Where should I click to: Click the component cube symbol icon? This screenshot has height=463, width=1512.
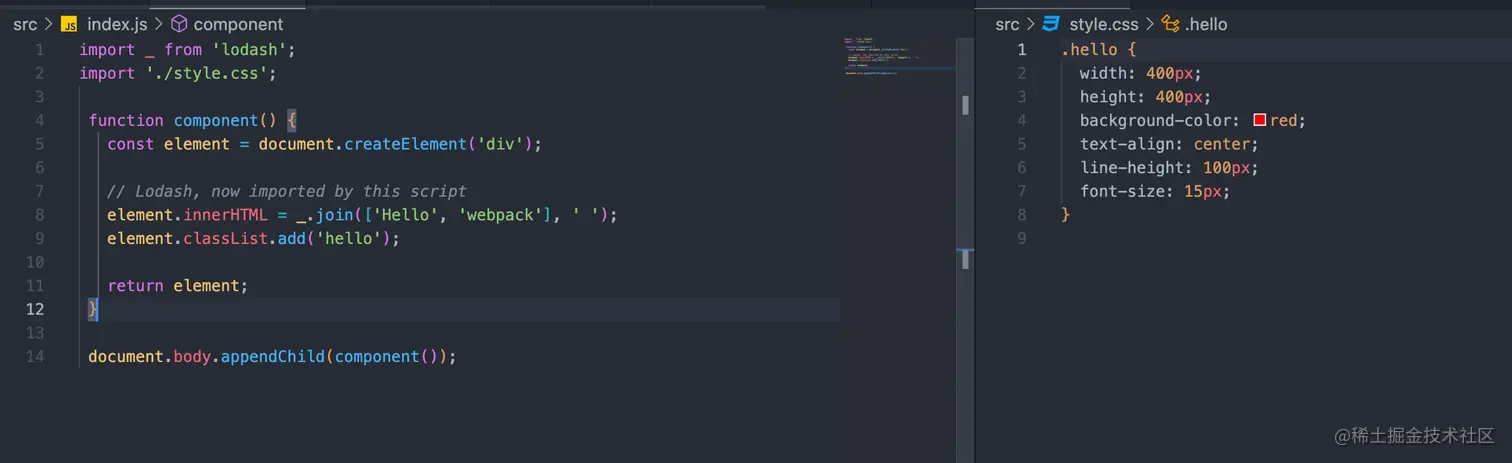tap(179, 24)
